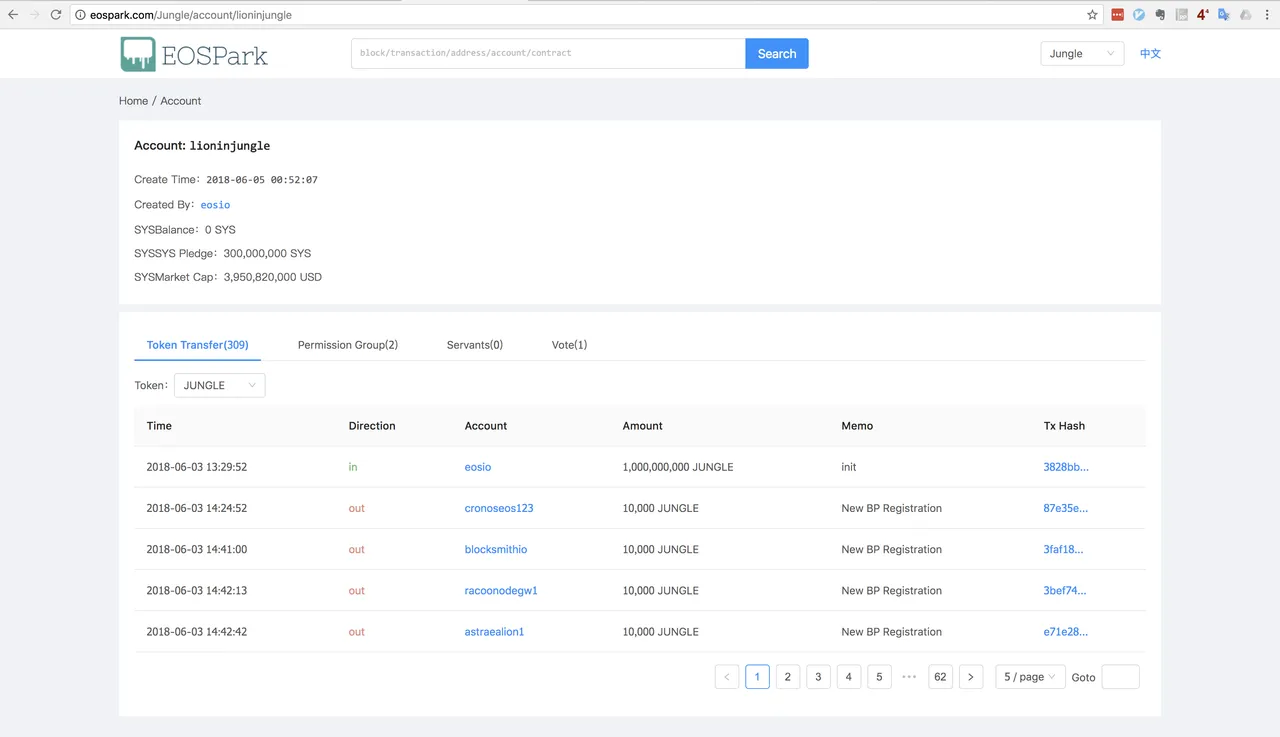Click the browser forward arrow

pyautogui.click(x=35, y=15)
